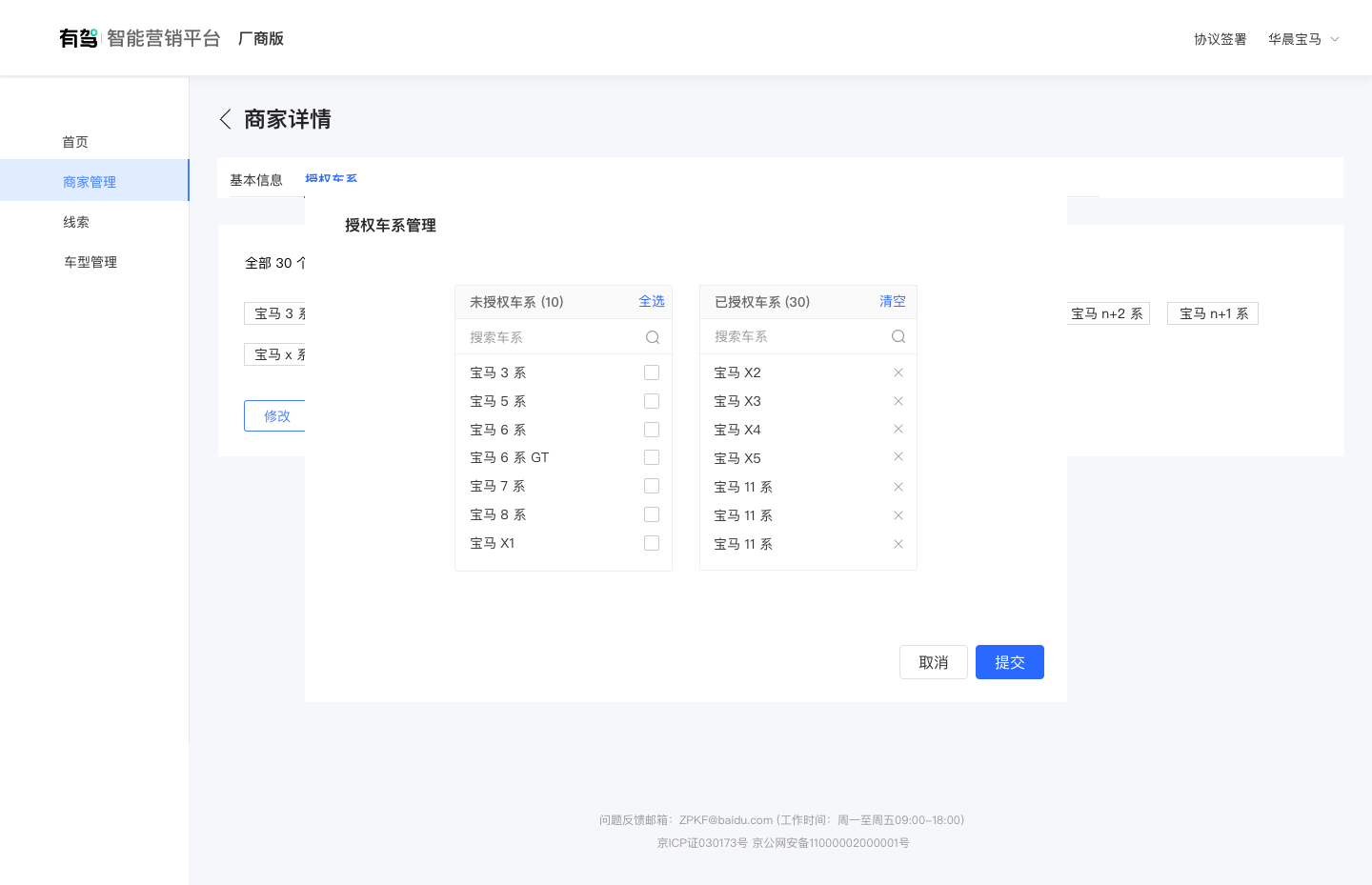Check the 宝马 8 系 checkbox
The image size is (1372, 885).
click(652, 514)
